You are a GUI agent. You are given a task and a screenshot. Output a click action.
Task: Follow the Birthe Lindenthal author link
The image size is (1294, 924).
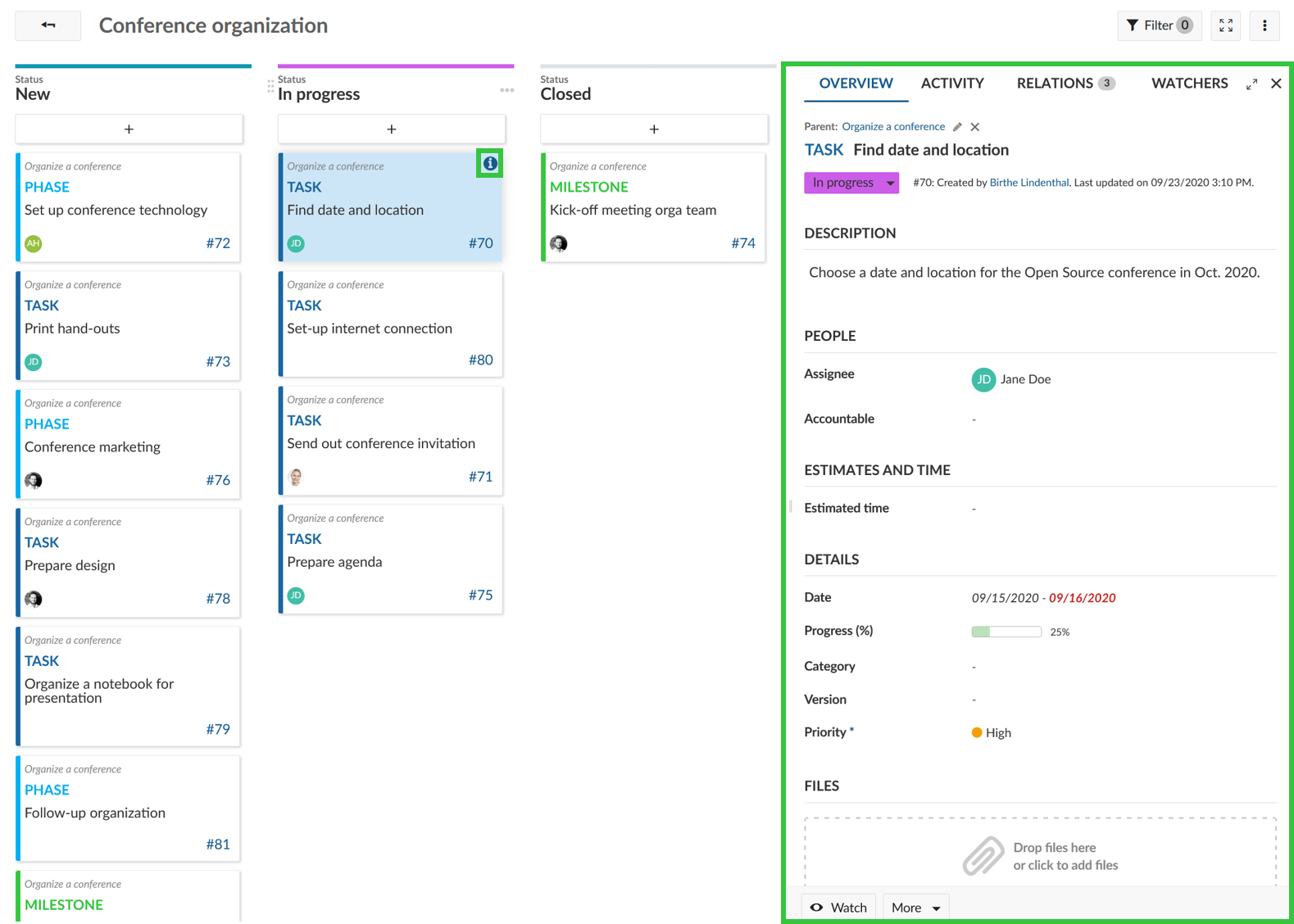1028,183
